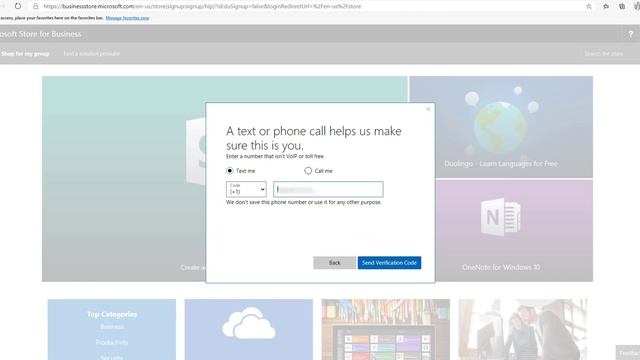Viewport: 640px width, 360px height.
Task: Click Business under Top Categories
Action: (x=112, y=327)
